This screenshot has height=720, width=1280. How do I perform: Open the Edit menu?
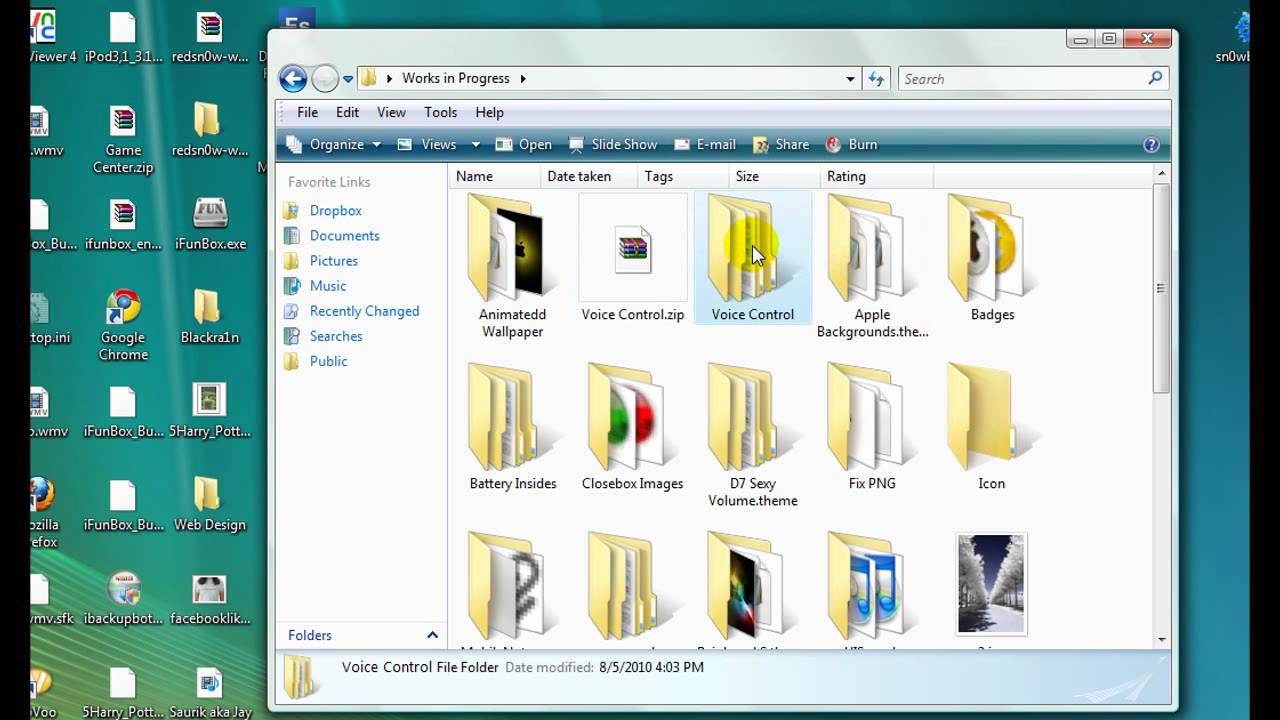347,112
